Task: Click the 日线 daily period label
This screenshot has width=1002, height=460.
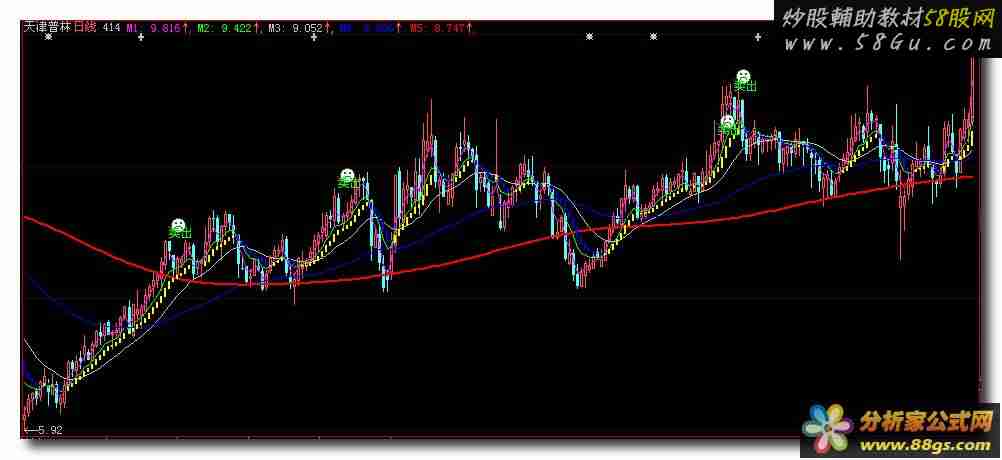Action: coord(84,27)
